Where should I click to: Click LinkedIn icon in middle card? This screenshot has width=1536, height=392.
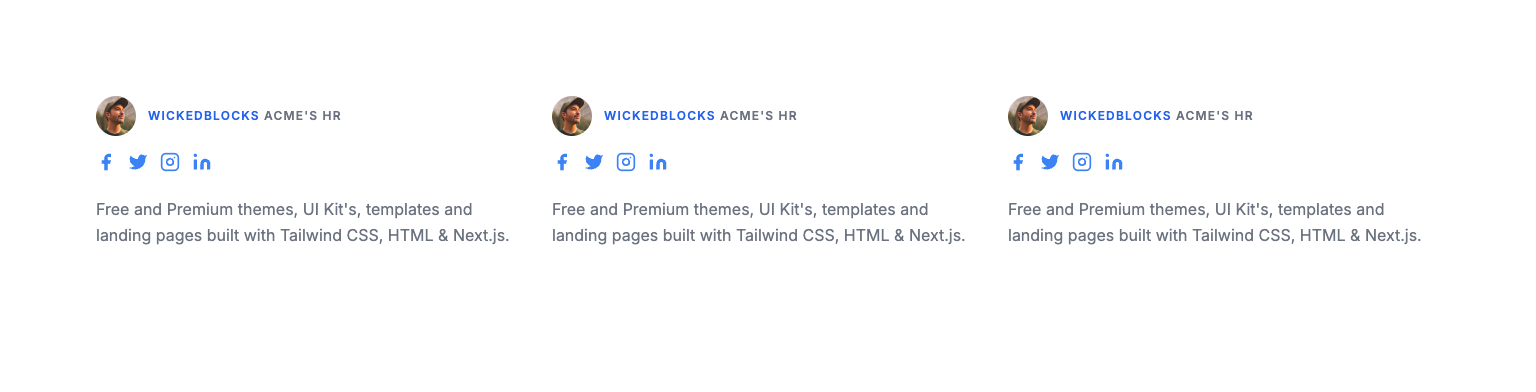(658, 162)
